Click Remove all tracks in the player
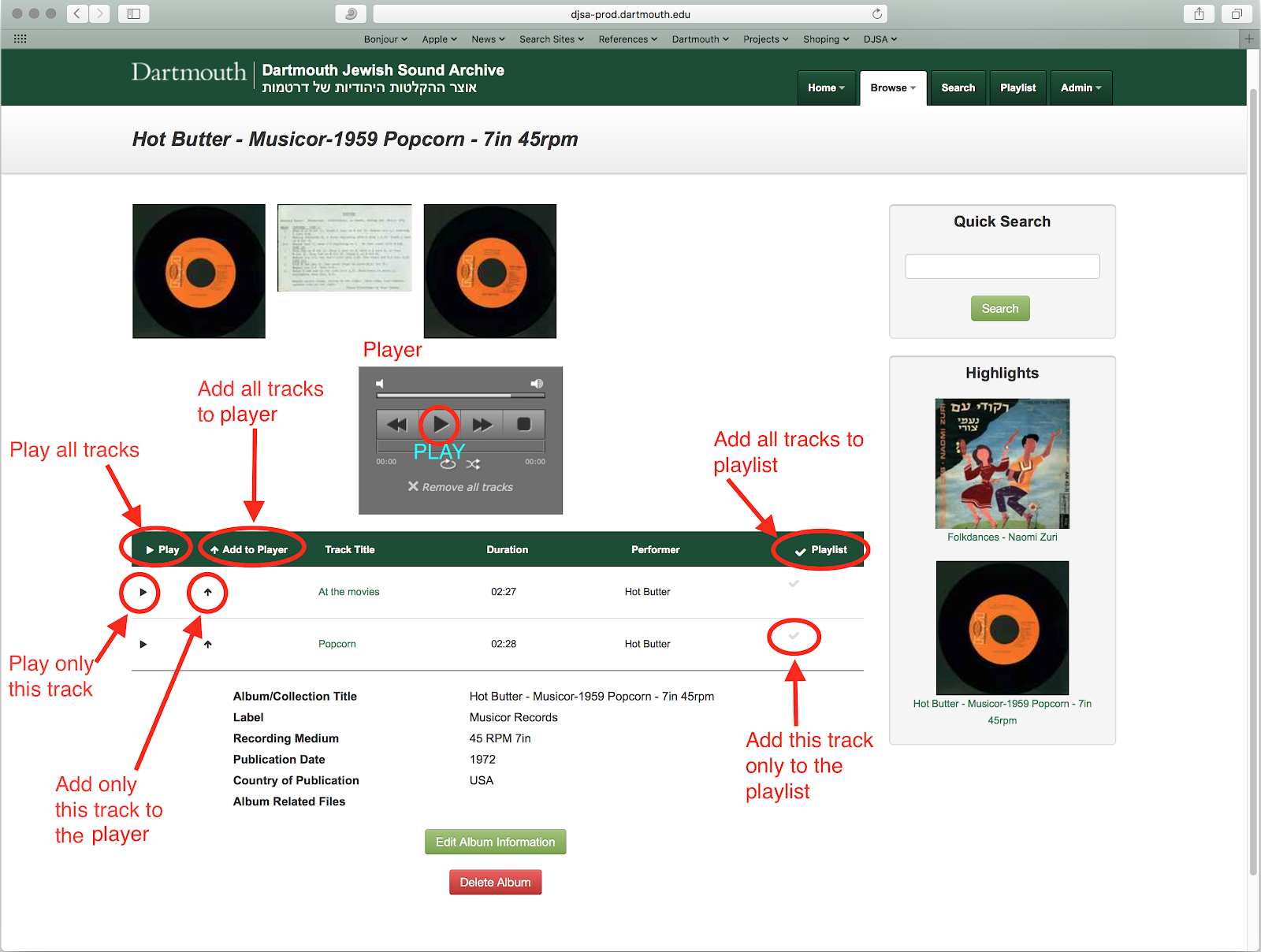Image resolution: width=1261 pixels, height=952 pixels. point(460,487)
